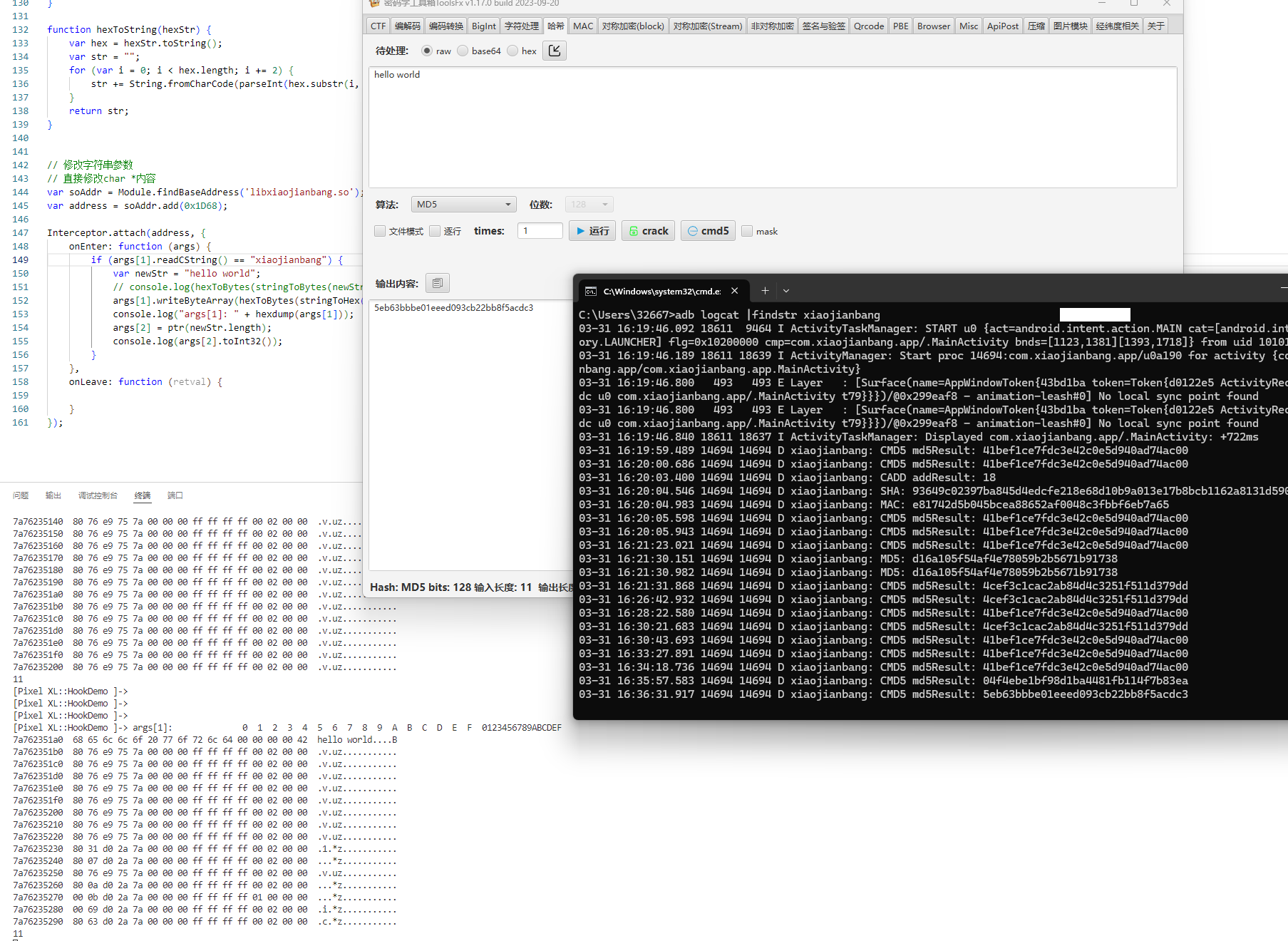1288x941 pixels.
Task: Enable the 逐行 checkbox
Action: 436,231
